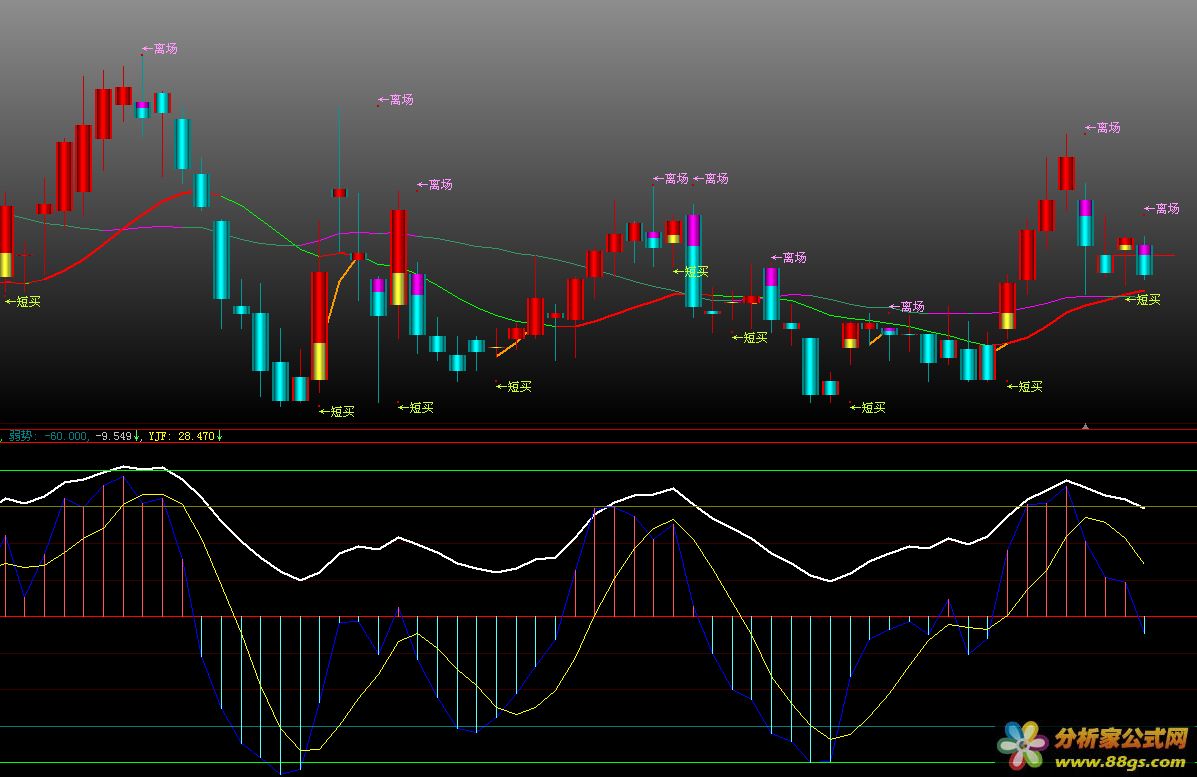Click the 离场 label at the chart's highest peak

tap(160, 49)
